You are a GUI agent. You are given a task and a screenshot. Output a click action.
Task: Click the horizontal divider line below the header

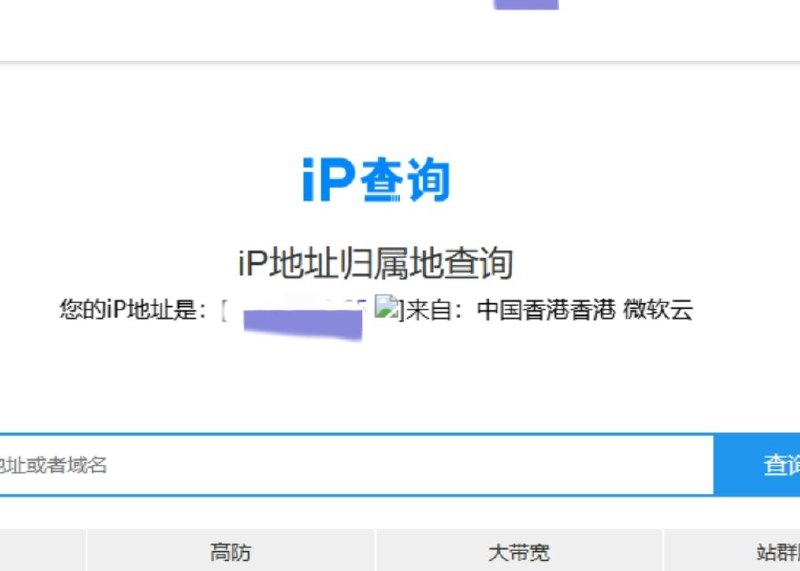tap(400, 62)
